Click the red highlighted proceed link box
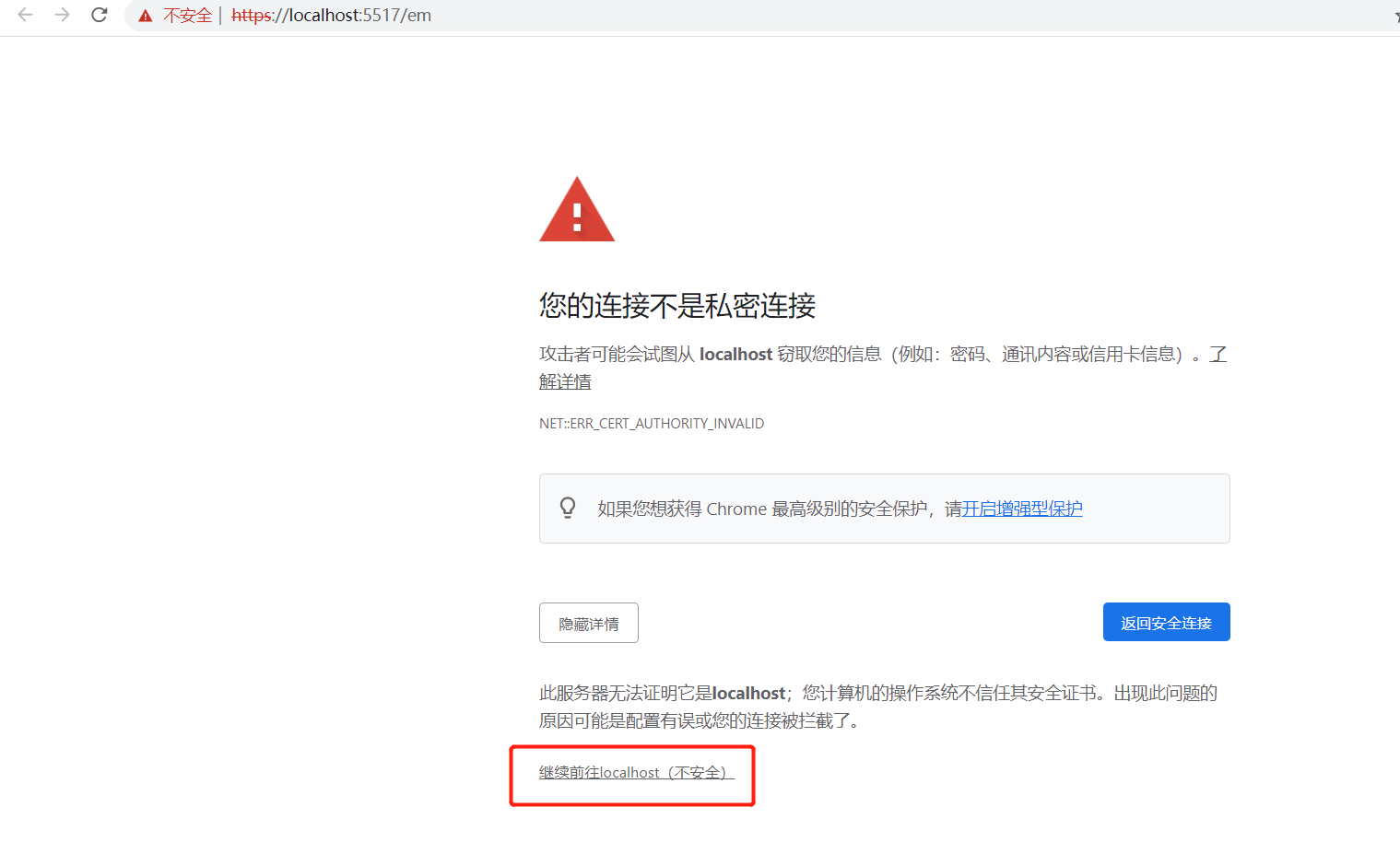This screenshot has height=854, width=1400. click(x=632, y=775)
